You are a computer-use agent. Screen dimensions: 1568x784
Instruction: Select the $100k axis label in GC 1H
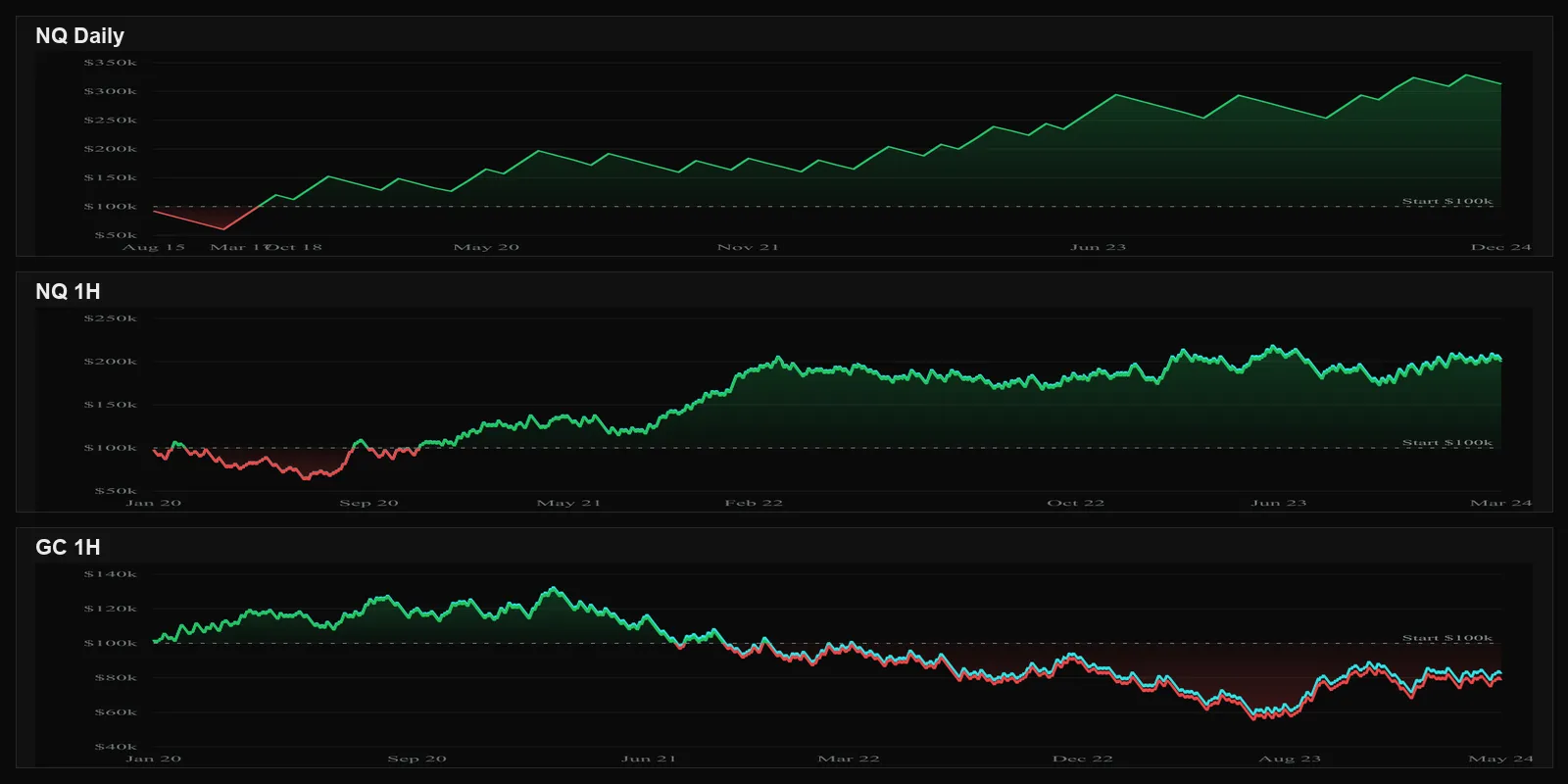click(111, 643)
